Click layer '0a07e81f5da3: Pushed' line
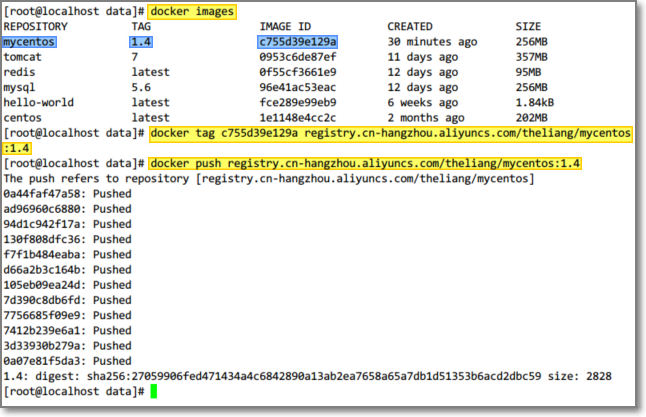The height and width of the screenshot is (417, 646). pos(68,361)
